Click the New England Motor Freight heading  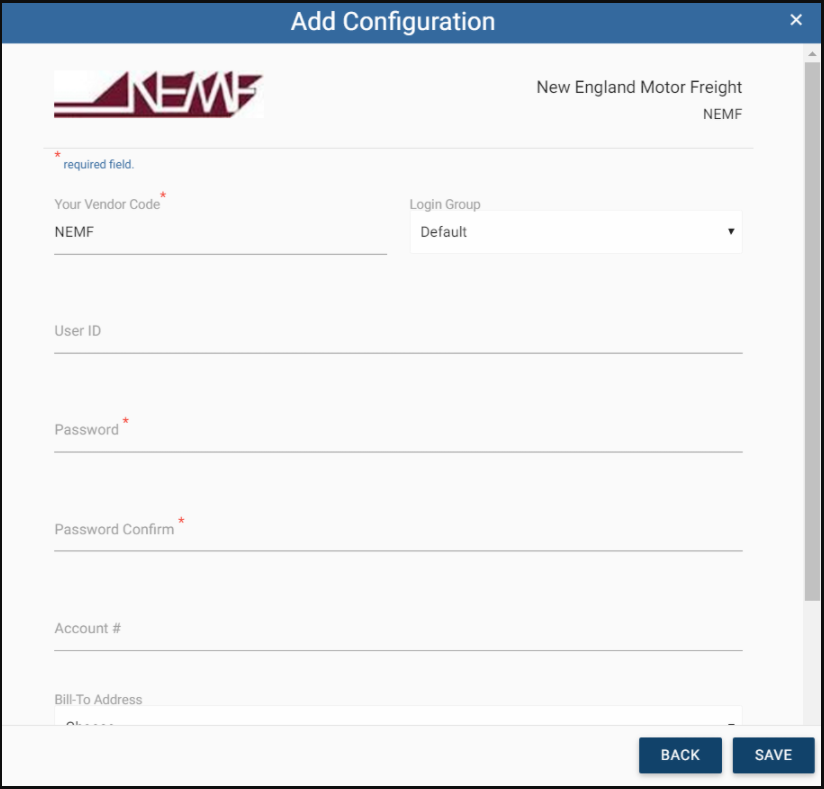point(639,88)
